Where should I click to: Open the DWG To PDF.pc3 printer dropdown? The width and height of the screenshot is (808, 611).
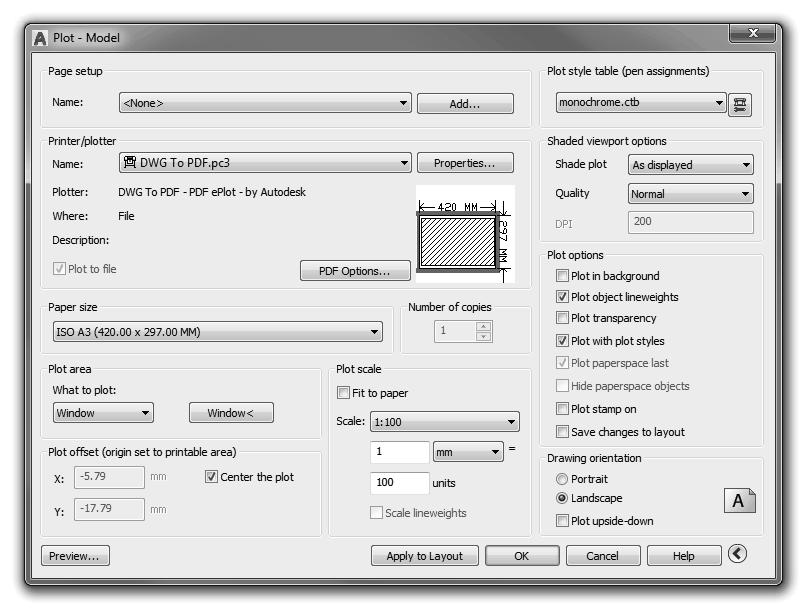265,163
